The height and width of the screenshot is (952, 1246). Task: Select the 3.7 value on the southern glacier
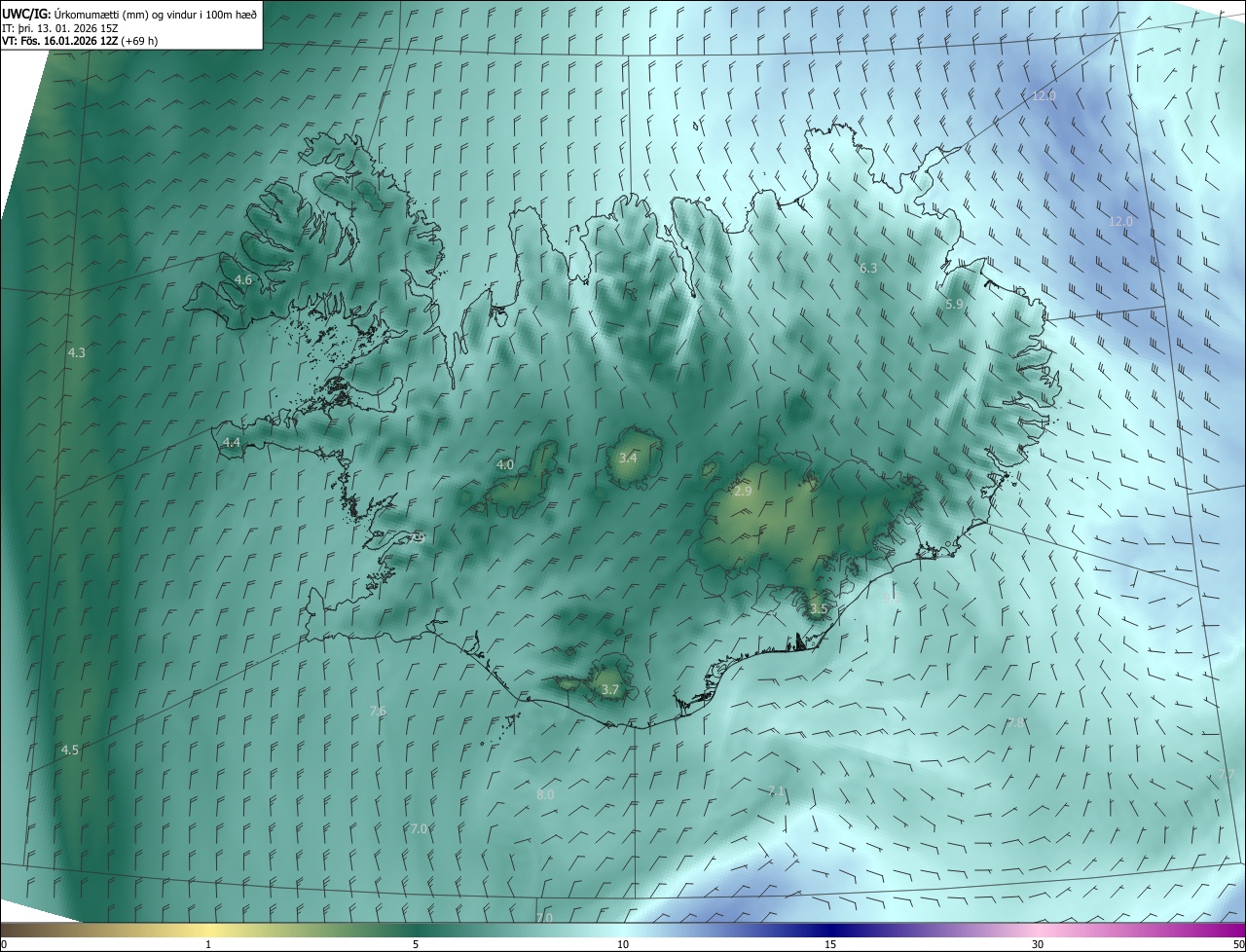(x=610, y=689)
